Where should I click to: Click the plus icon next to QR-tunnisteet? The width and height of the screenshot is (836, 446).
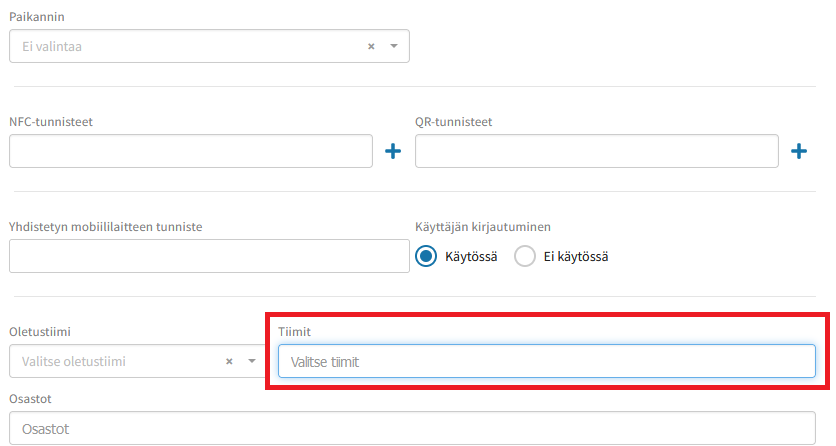point(799,151)
